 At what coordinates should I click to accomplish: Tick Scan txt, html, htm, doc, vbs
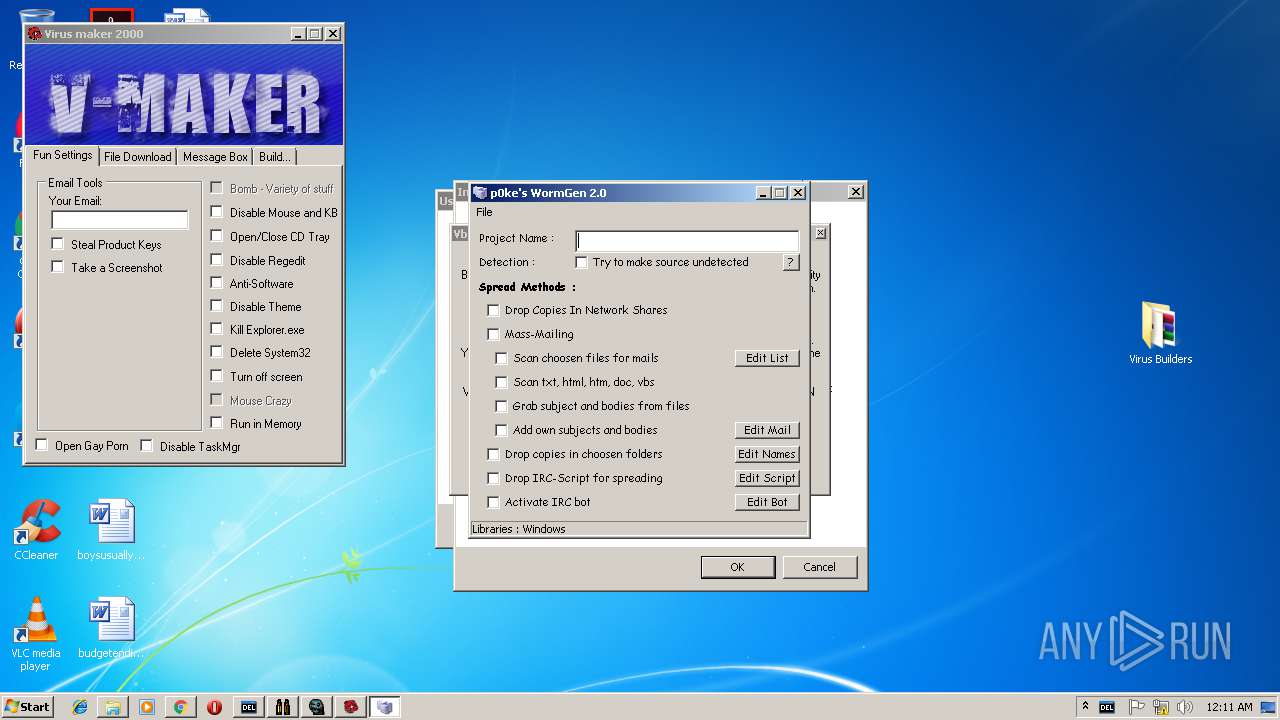[x=502, y=382]
